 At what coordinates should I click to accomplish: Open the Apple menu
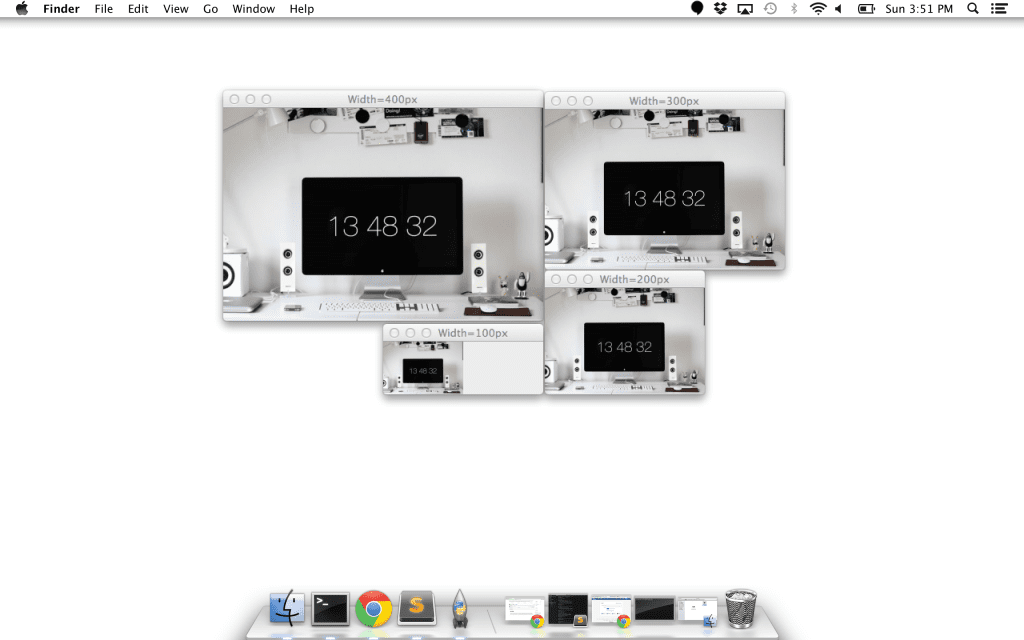[21, 9]
